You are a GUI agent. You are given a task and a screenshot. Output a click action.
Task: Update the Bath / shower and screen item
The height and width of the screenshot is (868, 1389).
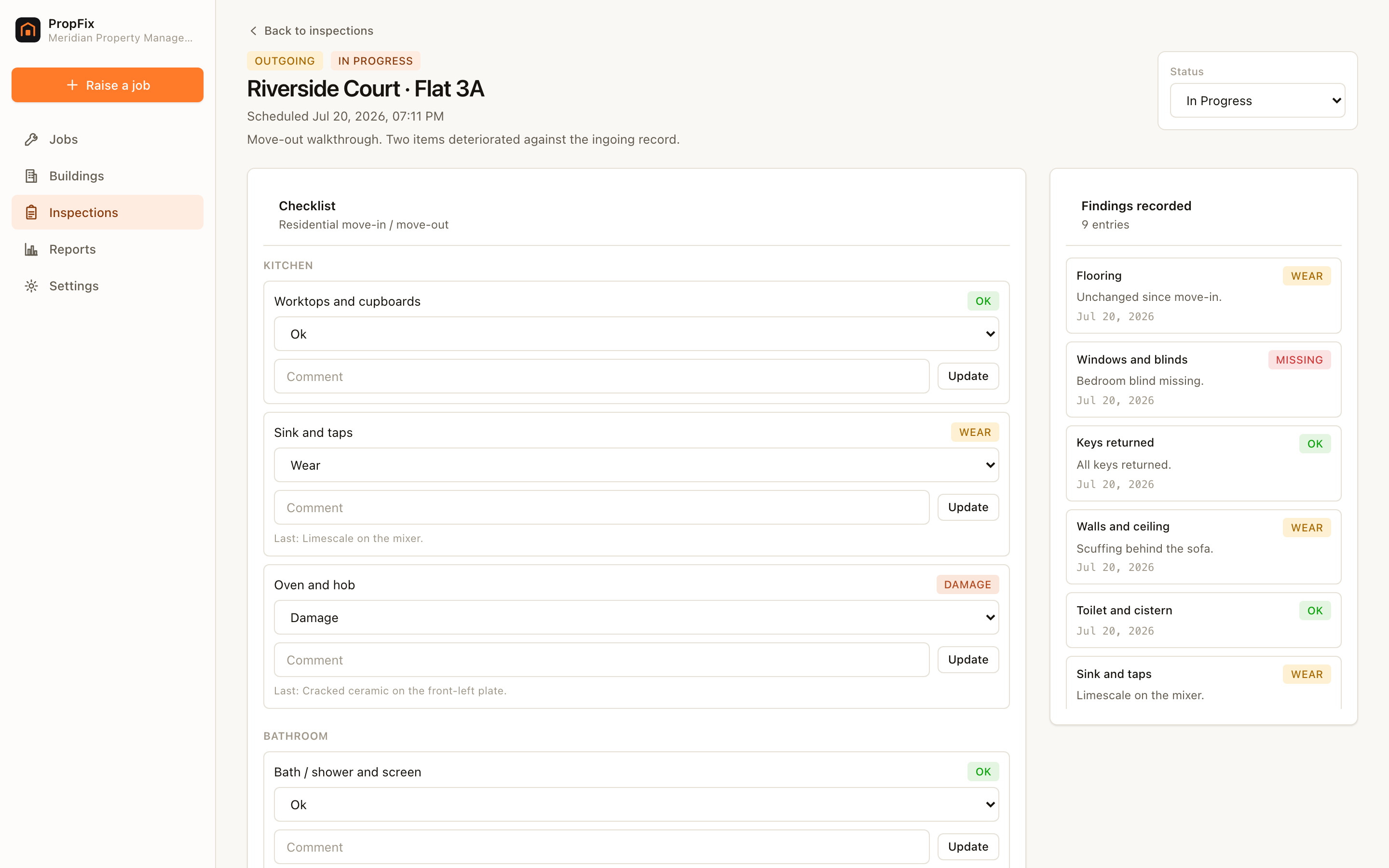pyautogui.click(x=967, y=847)
